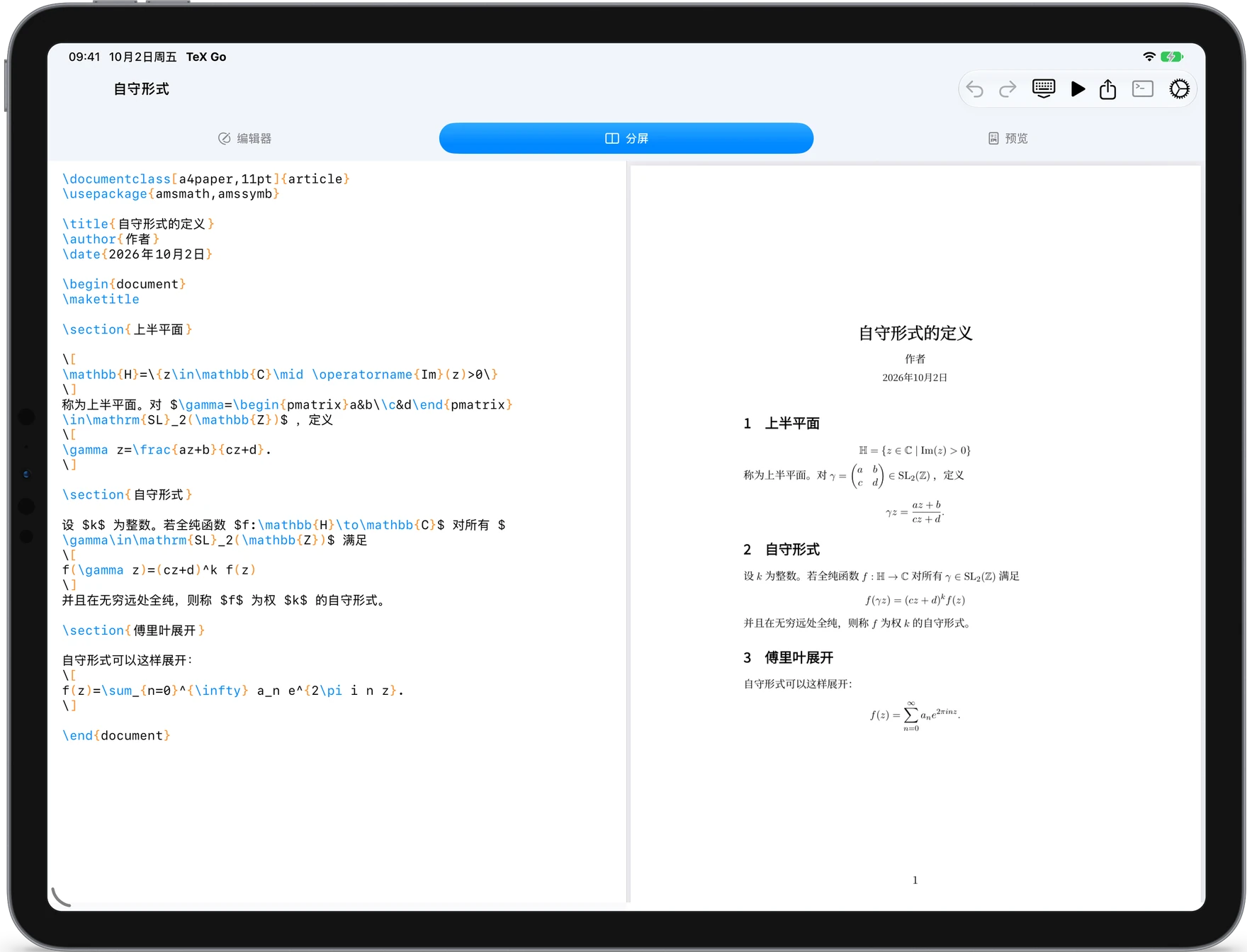This screenshot has width=1247, height=952.
Task: Click the \date{2026年10月2日} source line
Action: tap(137, 254)
